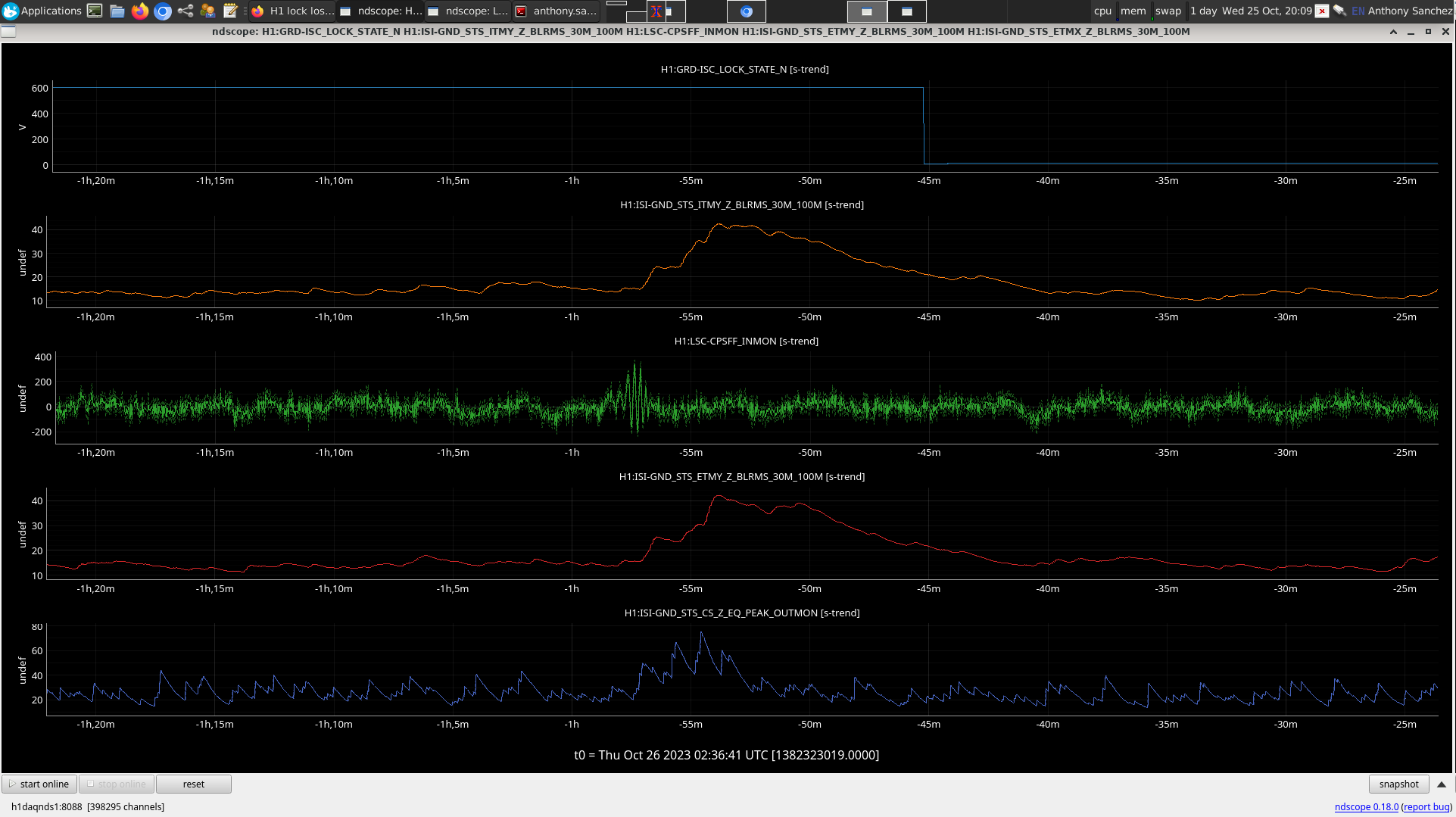The height and width of the screenshot is (817, 1456).
Task: Launch the terminal emulator from the panel
Action: [x=95, y=11]
